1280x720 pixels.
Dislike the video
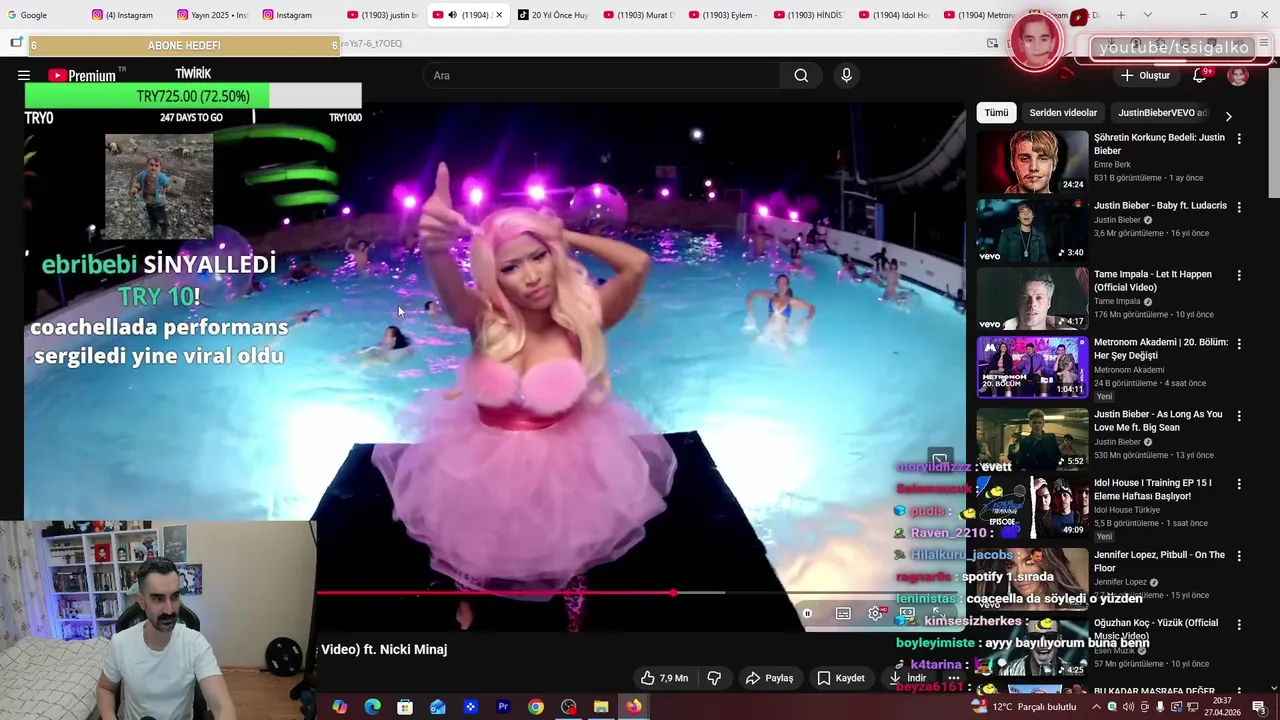pyautogui.click(x=714, y=678)
